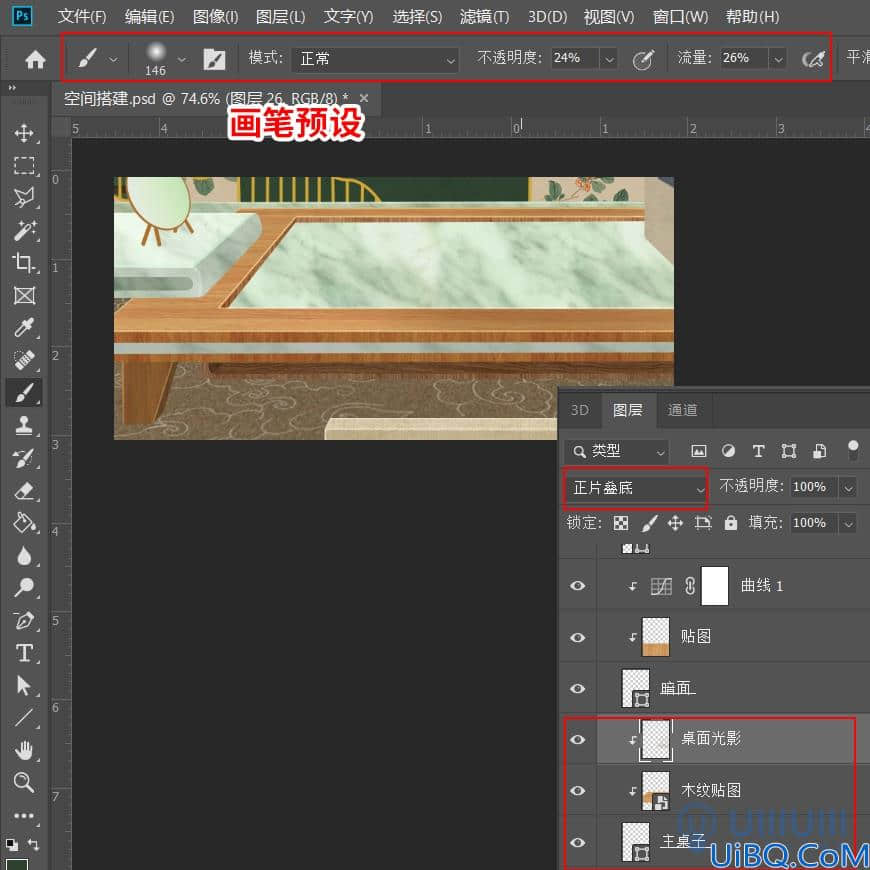Select the Move tool
Screen dimensions: 870x870
click(24, 133)
